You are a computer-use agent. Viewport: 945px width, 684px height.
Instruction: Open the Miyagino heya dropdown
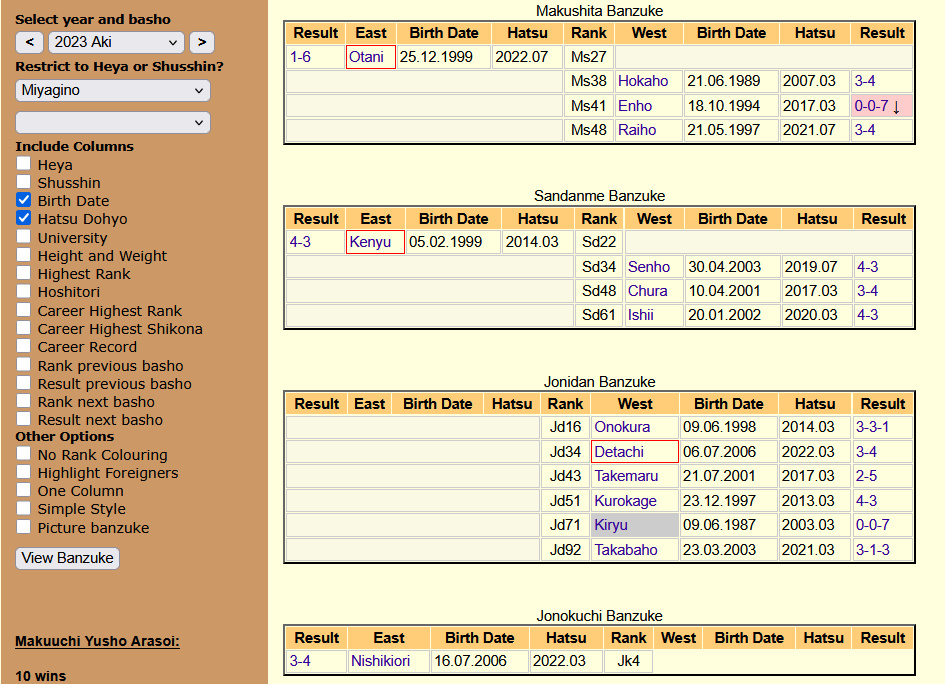113,90
